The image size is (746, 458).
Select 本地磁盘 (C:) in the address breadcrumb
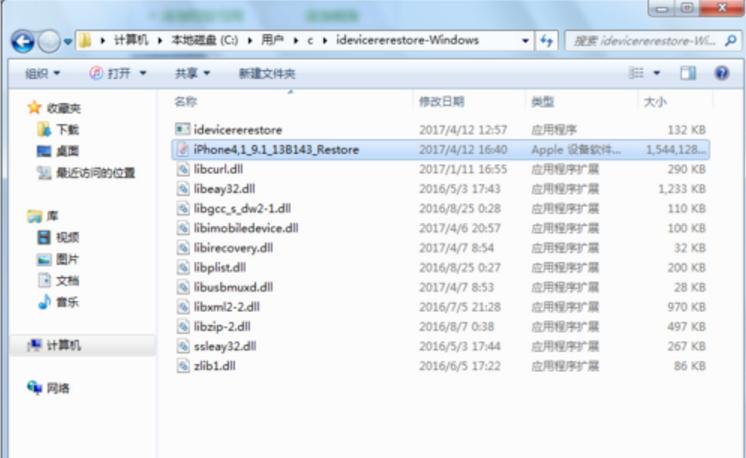point(205,40)
